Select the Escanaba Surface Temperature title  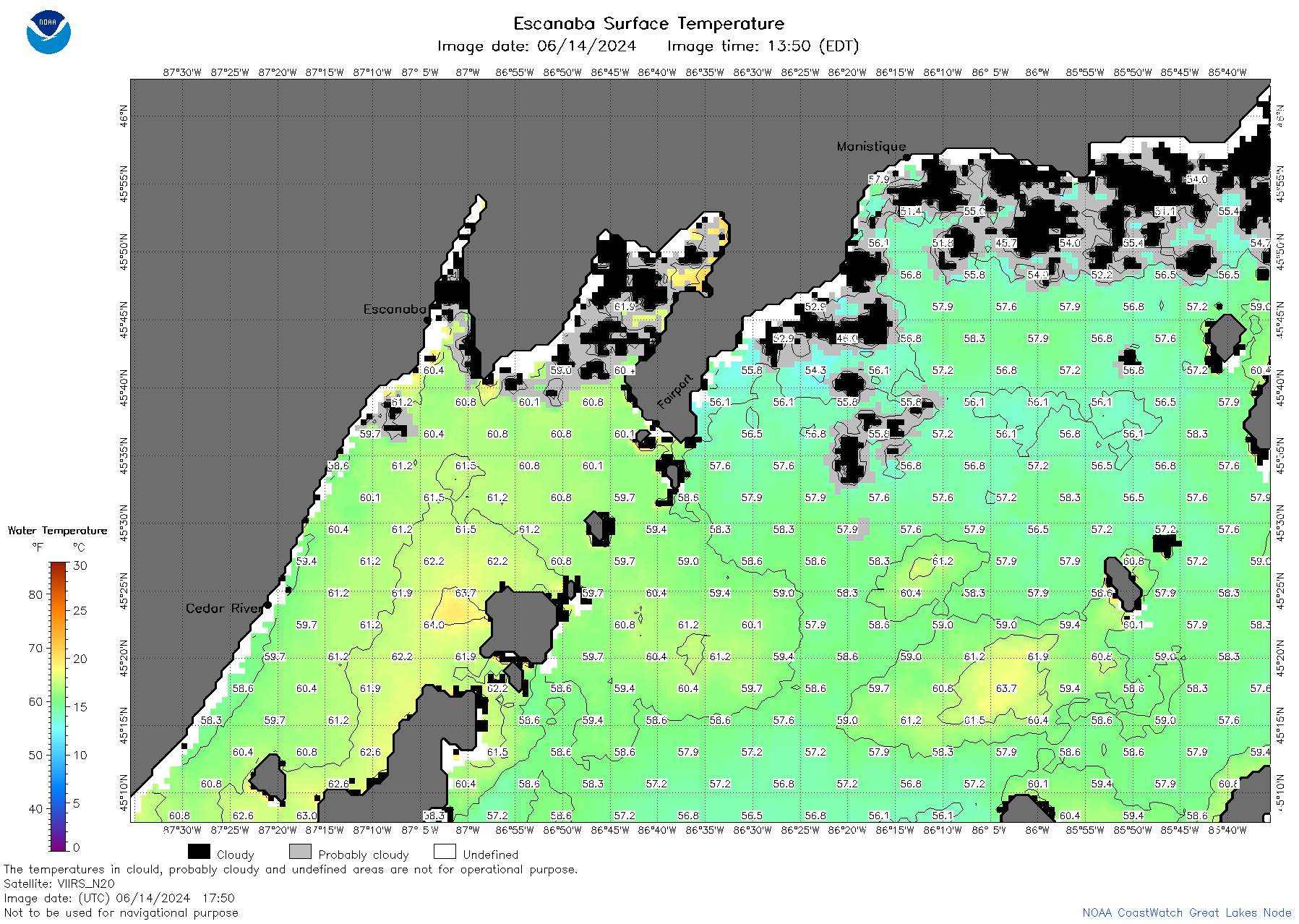[648, 23]
